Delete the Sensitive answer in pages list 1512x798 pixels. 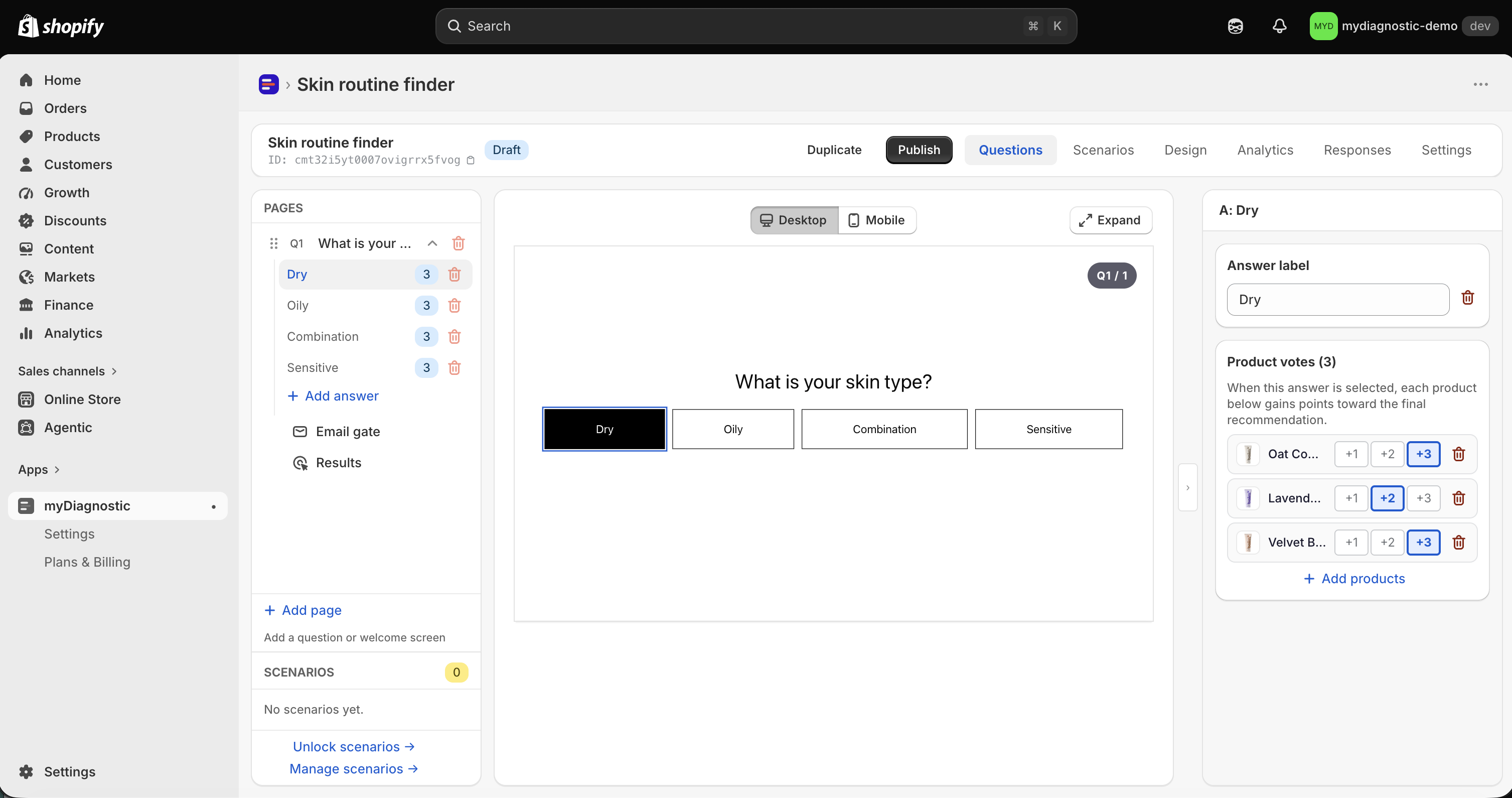455,367
